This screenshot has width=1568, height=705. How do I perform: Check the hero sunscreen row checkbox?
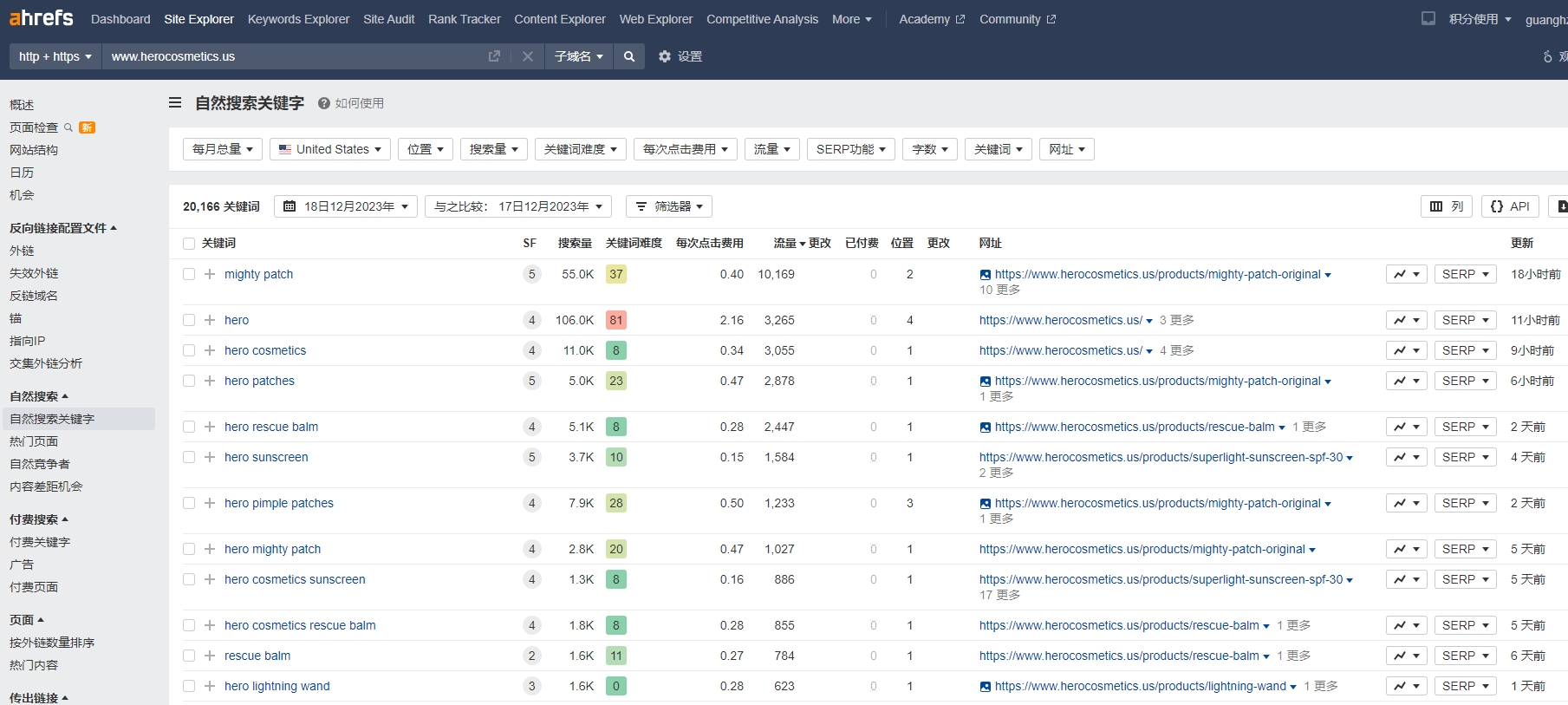pyautogui.click(x=189, y=457)
